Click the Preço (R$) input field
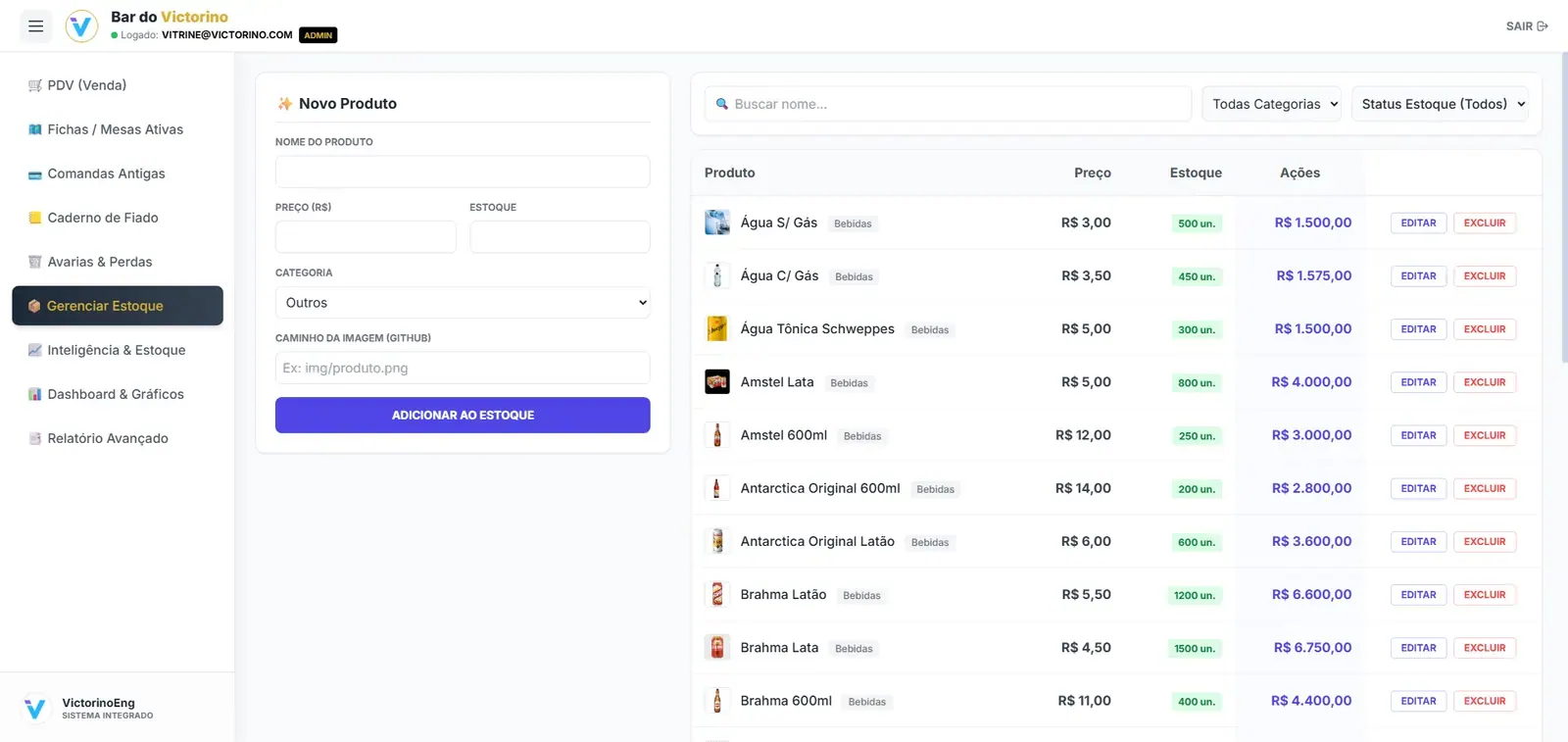 [366, 237]
